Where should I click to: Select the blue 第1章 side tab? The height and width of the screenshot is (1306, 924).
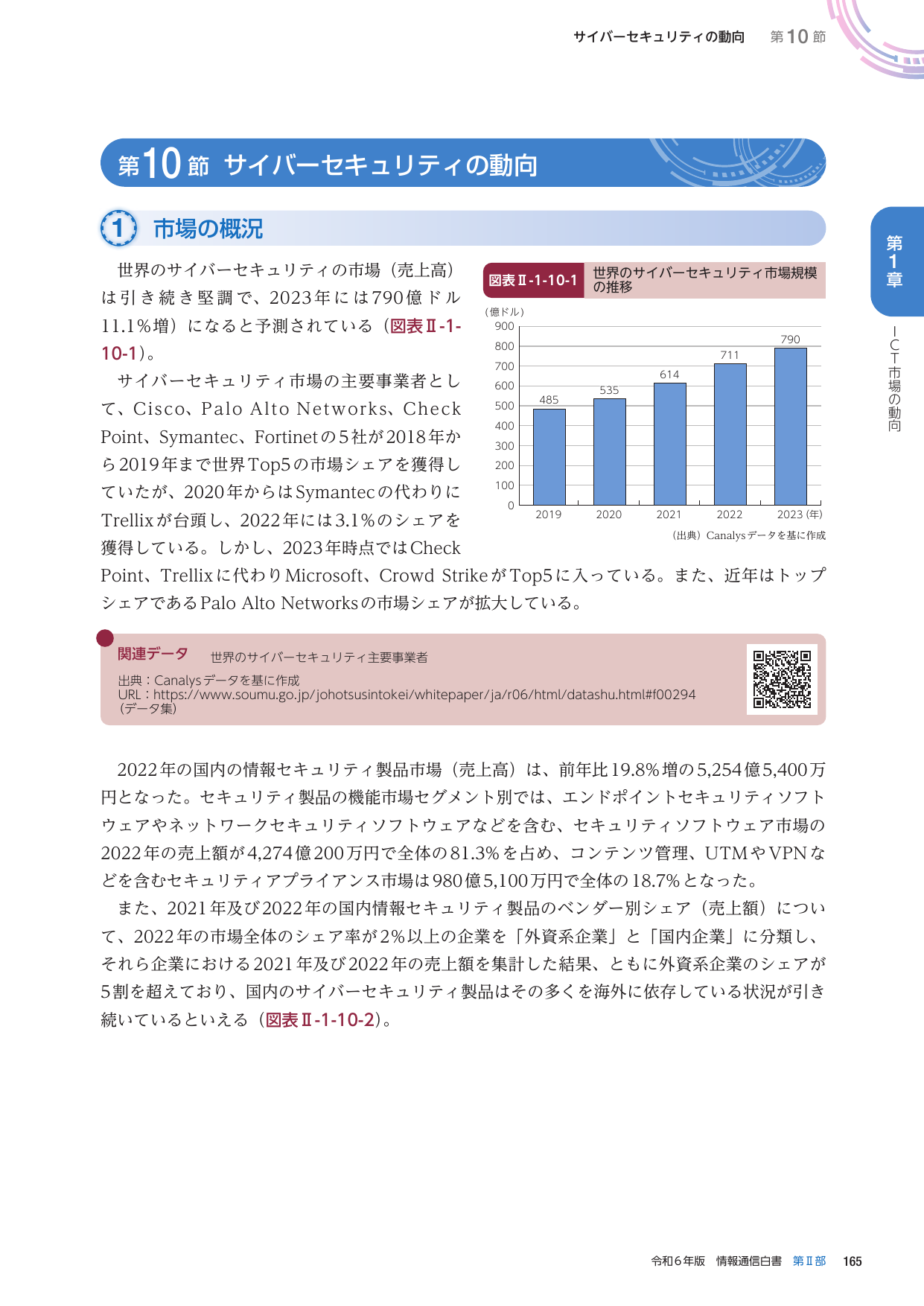pyautogui.click(x=895, y=261)
